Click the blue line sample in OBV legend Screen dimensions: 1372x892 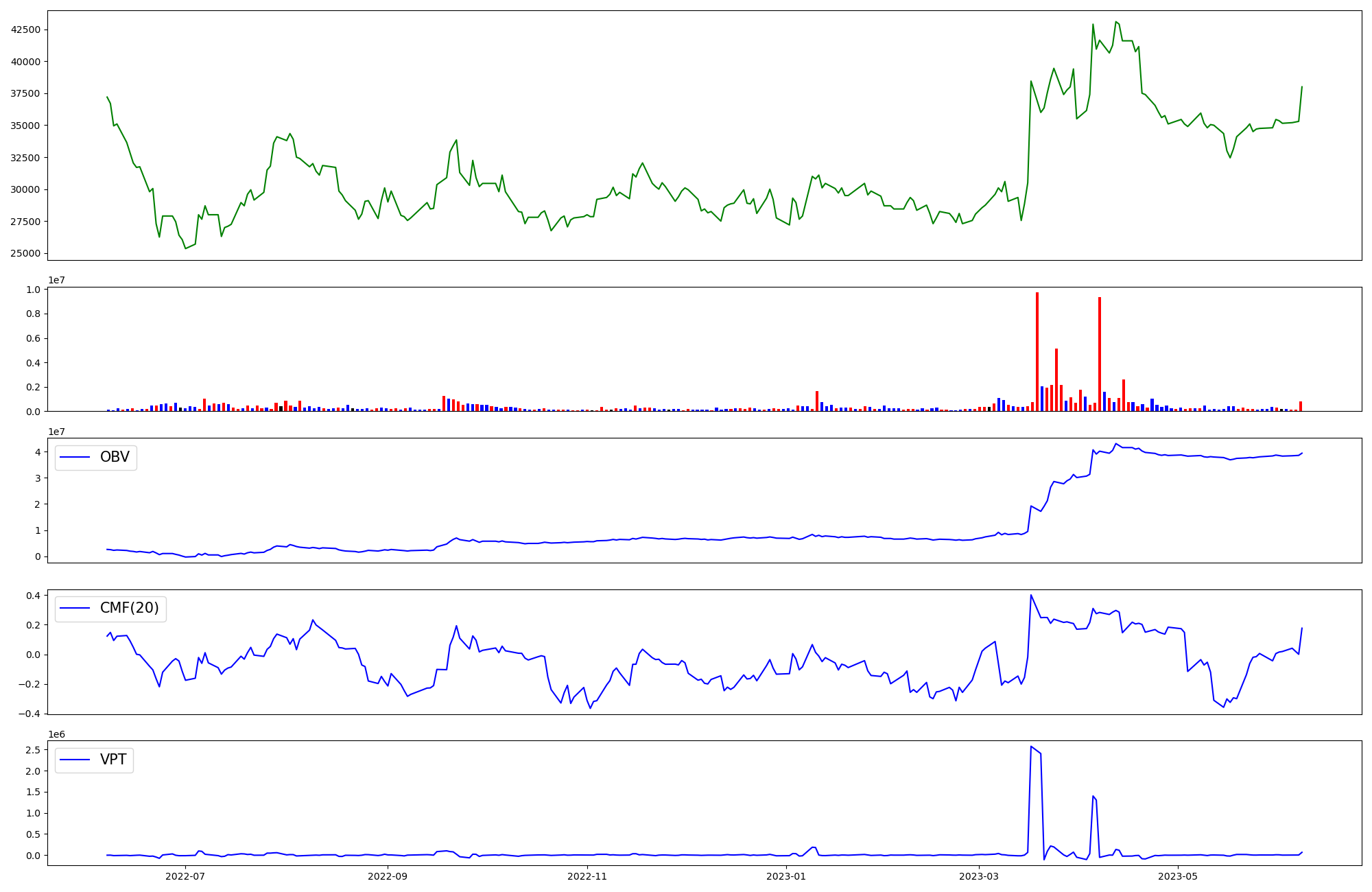75,458
